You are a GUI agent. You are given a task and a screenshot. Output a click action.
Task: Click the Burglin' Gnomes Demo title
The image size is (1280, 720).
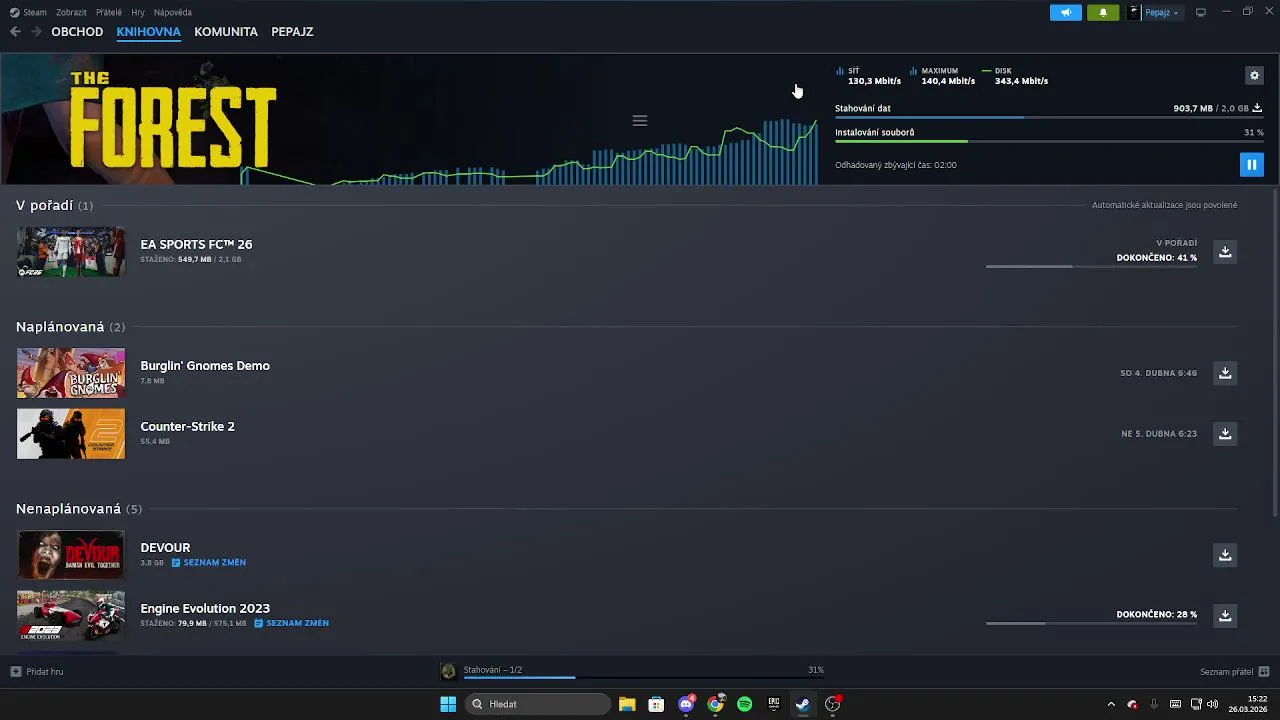(205, 365)
